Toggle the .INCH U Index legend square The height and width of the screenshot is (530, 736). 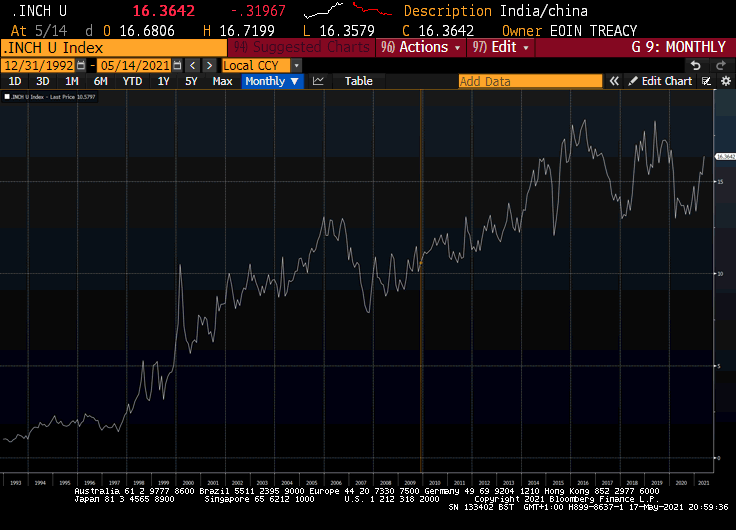point(7,97)
